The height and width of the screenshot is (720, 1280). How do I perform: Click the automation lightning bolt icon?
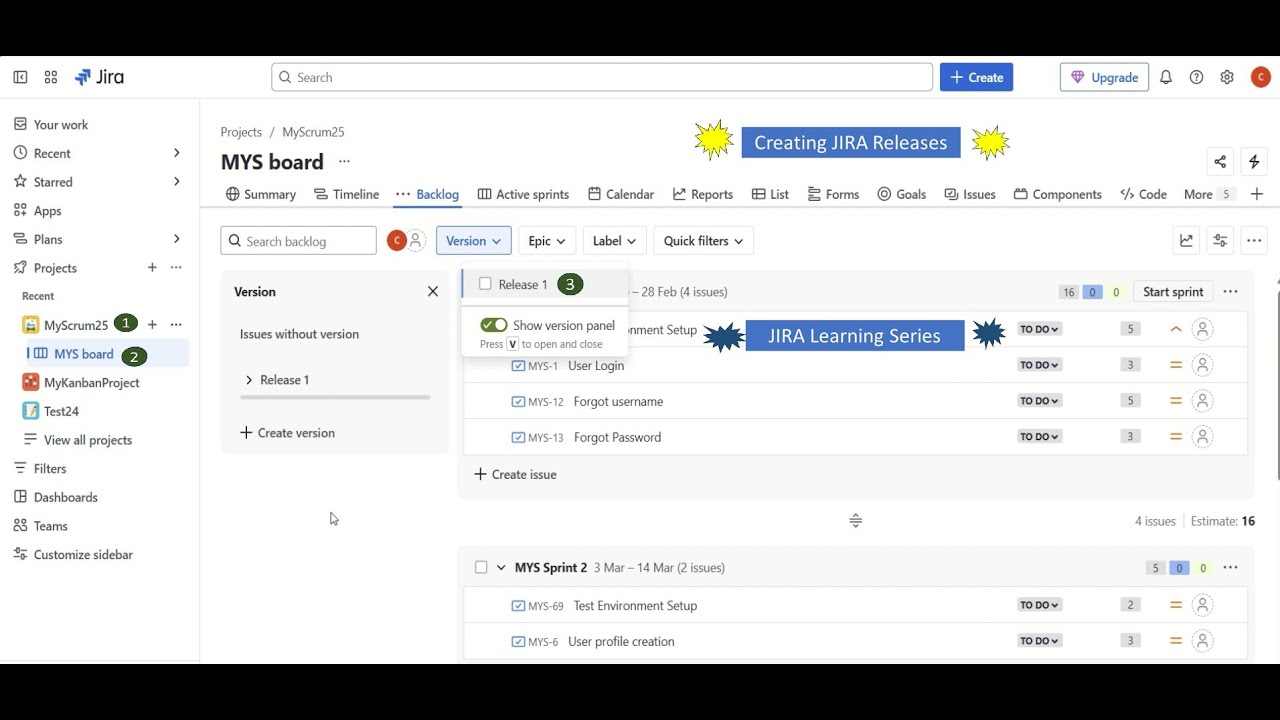[x=1254, y=162]
